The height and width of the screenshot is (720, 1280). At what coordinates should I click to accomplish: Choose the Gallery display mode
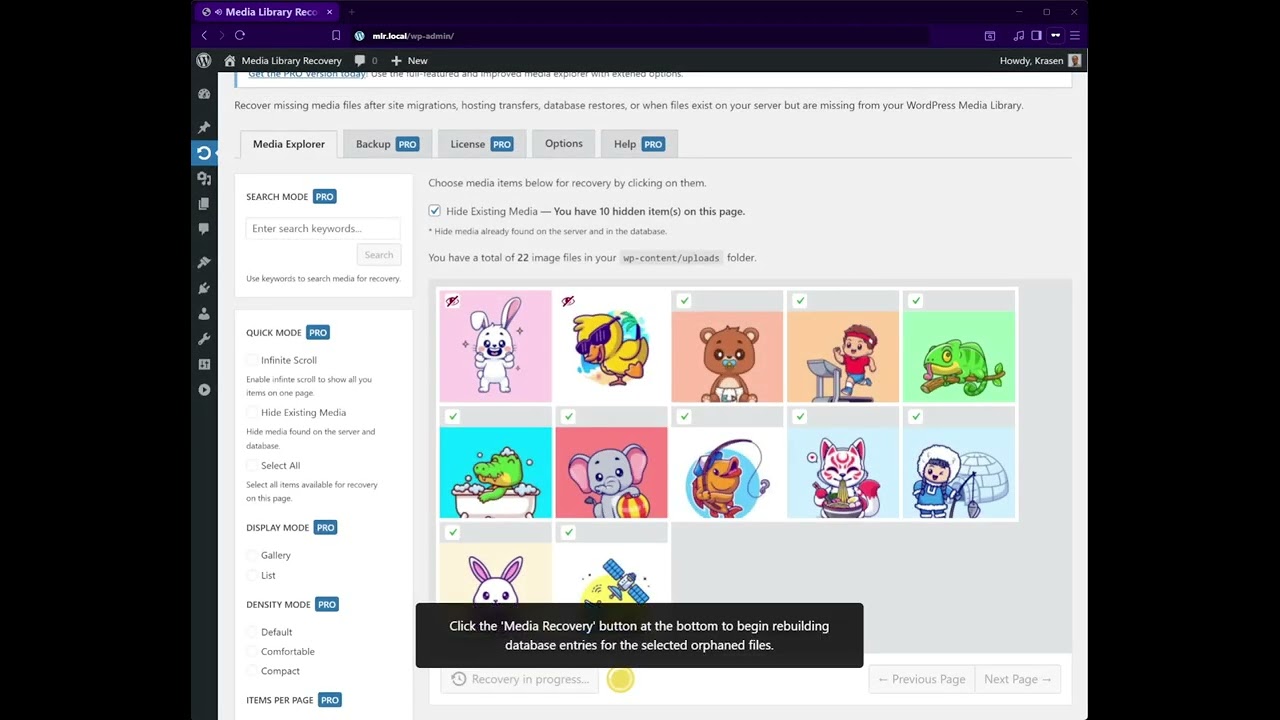[x=252, y=555]
